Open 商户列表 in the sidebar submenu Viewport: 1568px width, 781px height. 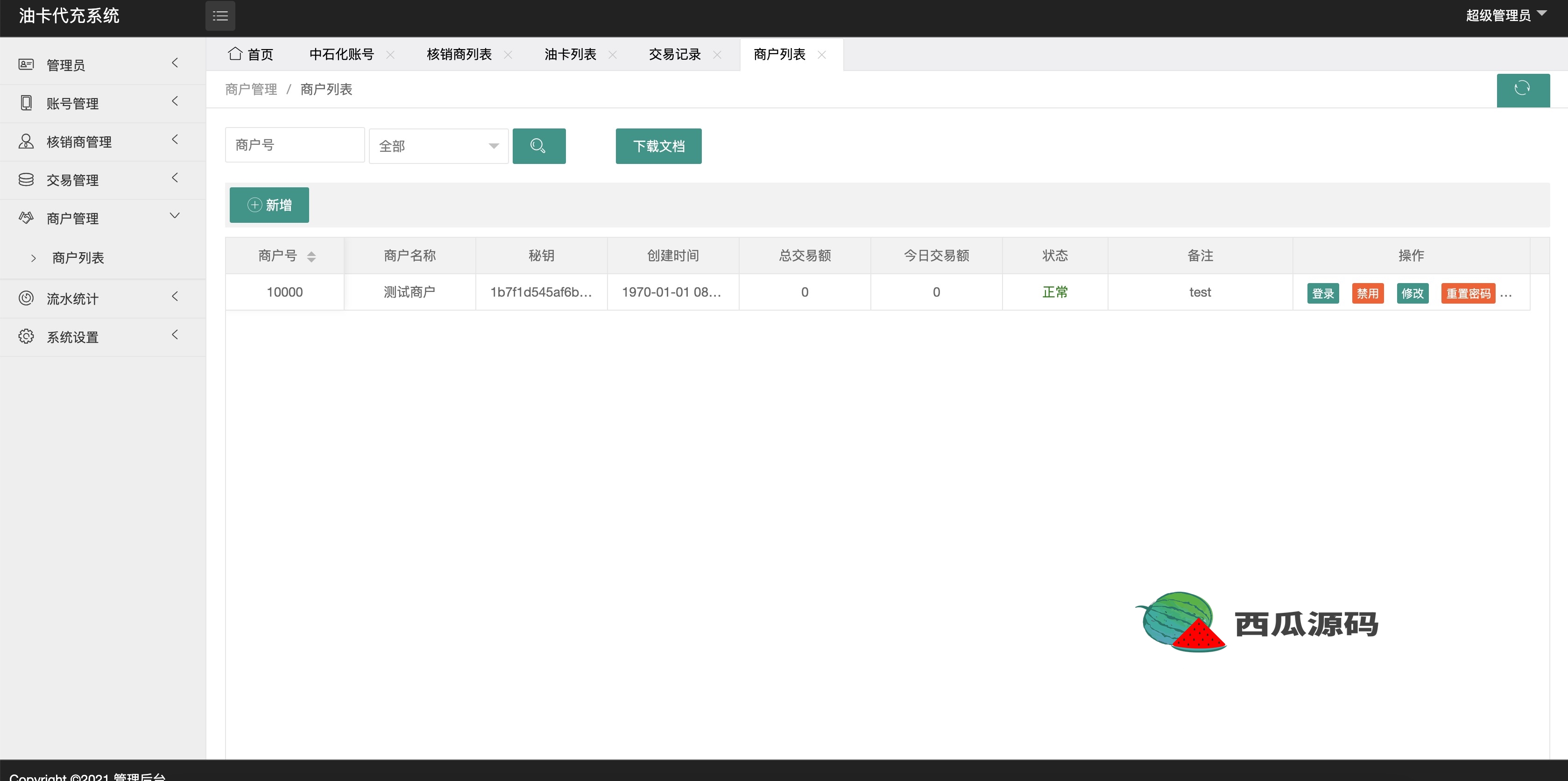pyautogui.click(x=78, y=258)
